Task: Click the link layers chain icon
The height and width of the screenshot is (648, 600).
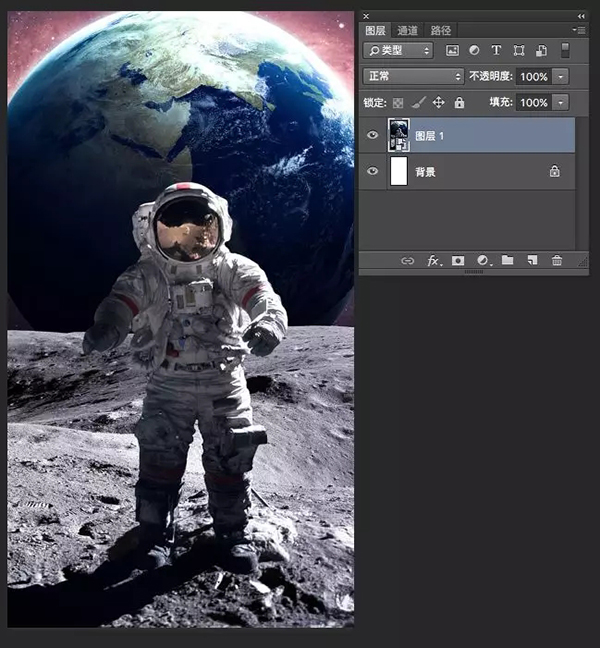Action: point(407,260)
